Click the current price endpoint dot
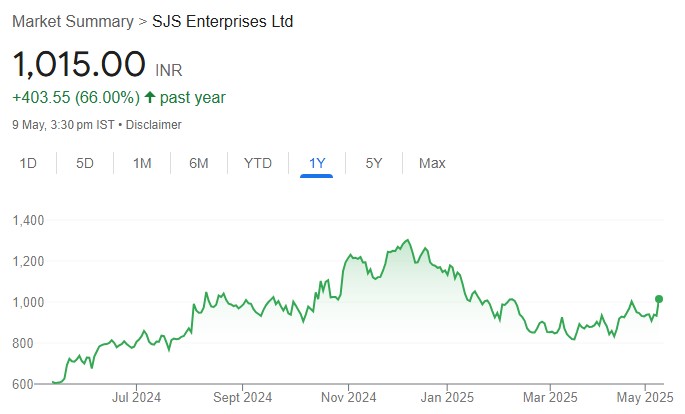Screen dimensions: 685x414 (659, 298)
